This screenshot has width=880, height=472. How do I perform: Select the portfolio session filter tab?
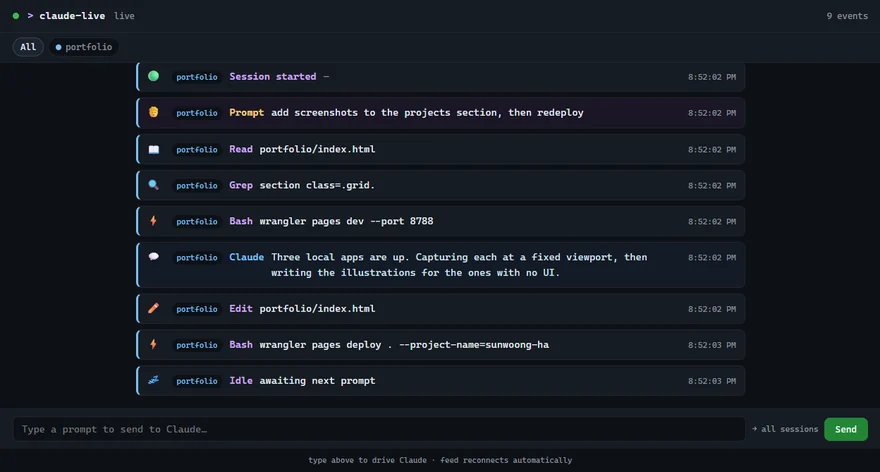[84, 47]
